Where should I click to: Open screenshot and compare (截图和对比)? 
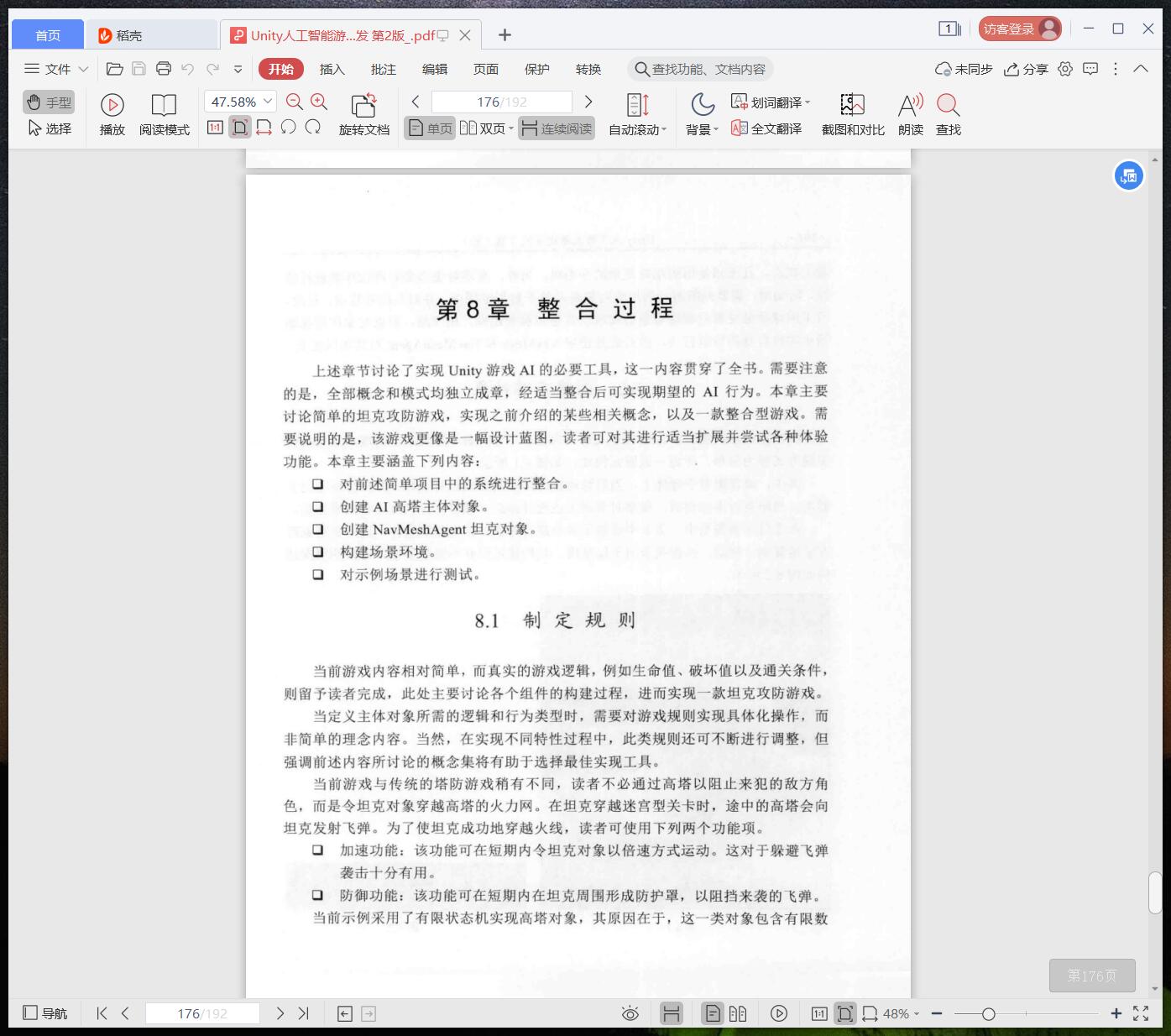[x=853, y=115]
